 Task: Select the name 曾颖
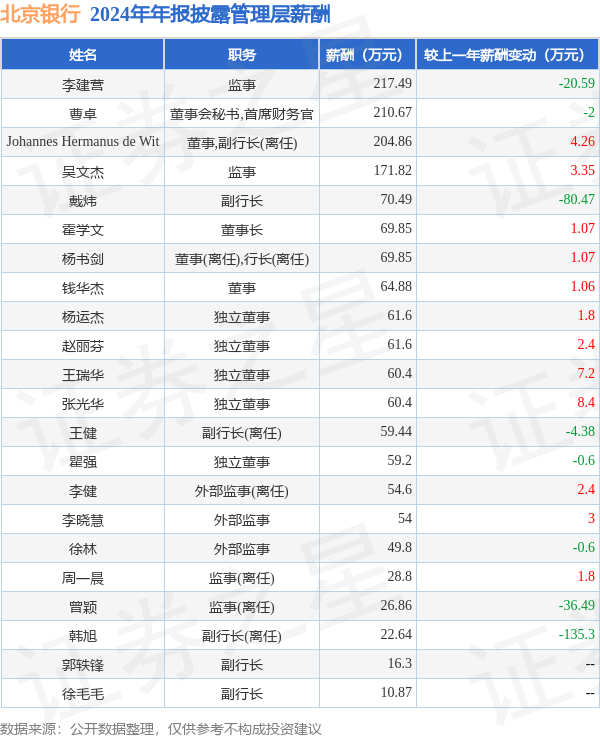tap(83, 607)
